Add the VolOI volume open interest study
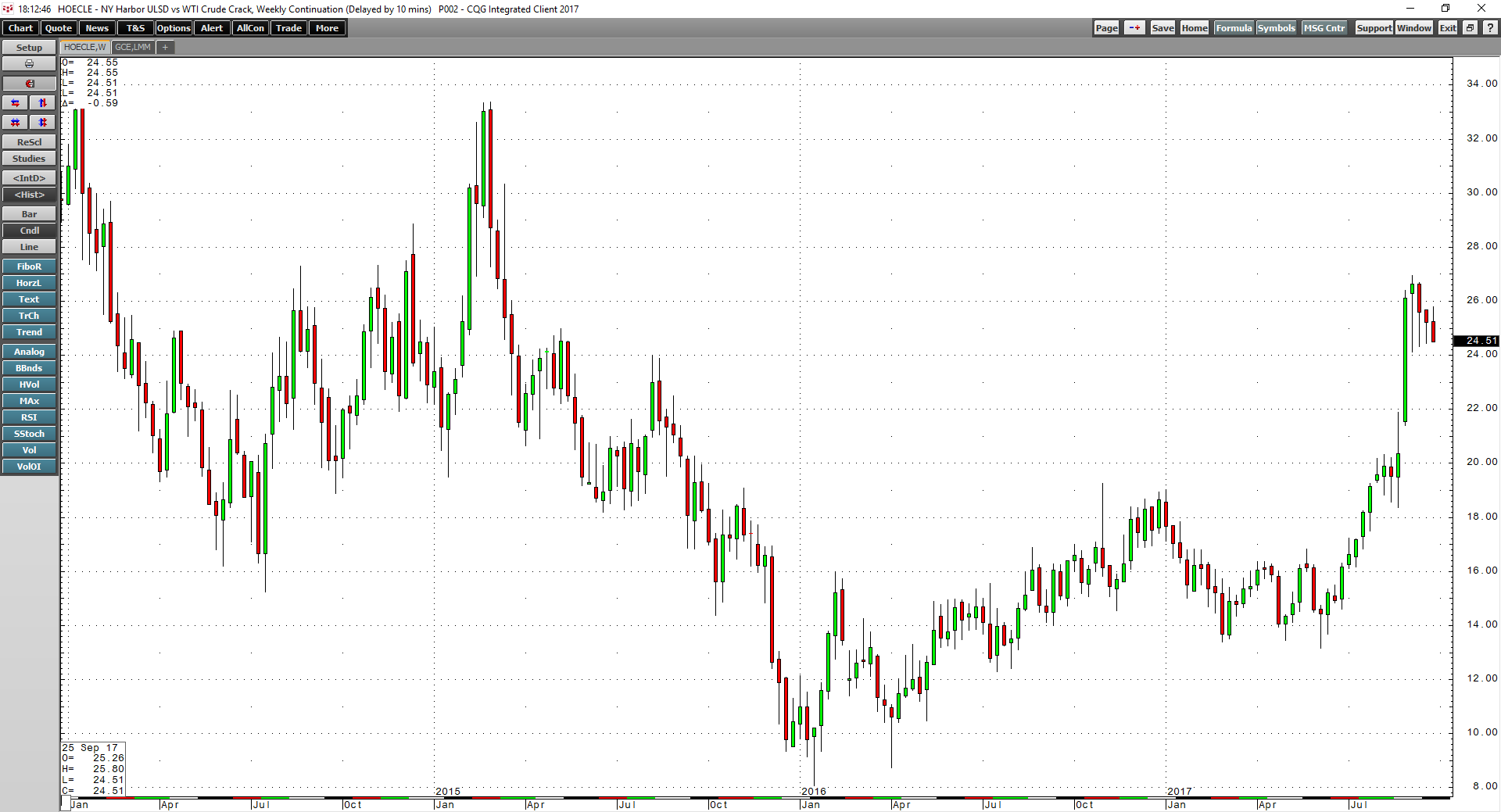 point(29,467)
